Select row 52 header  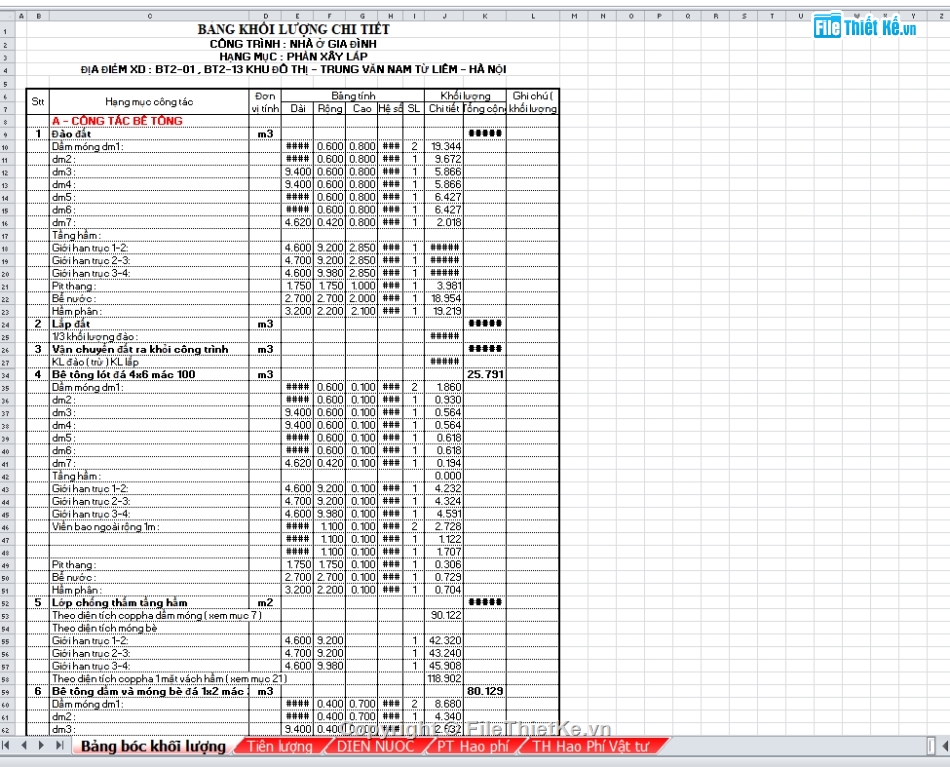(5, 603)
